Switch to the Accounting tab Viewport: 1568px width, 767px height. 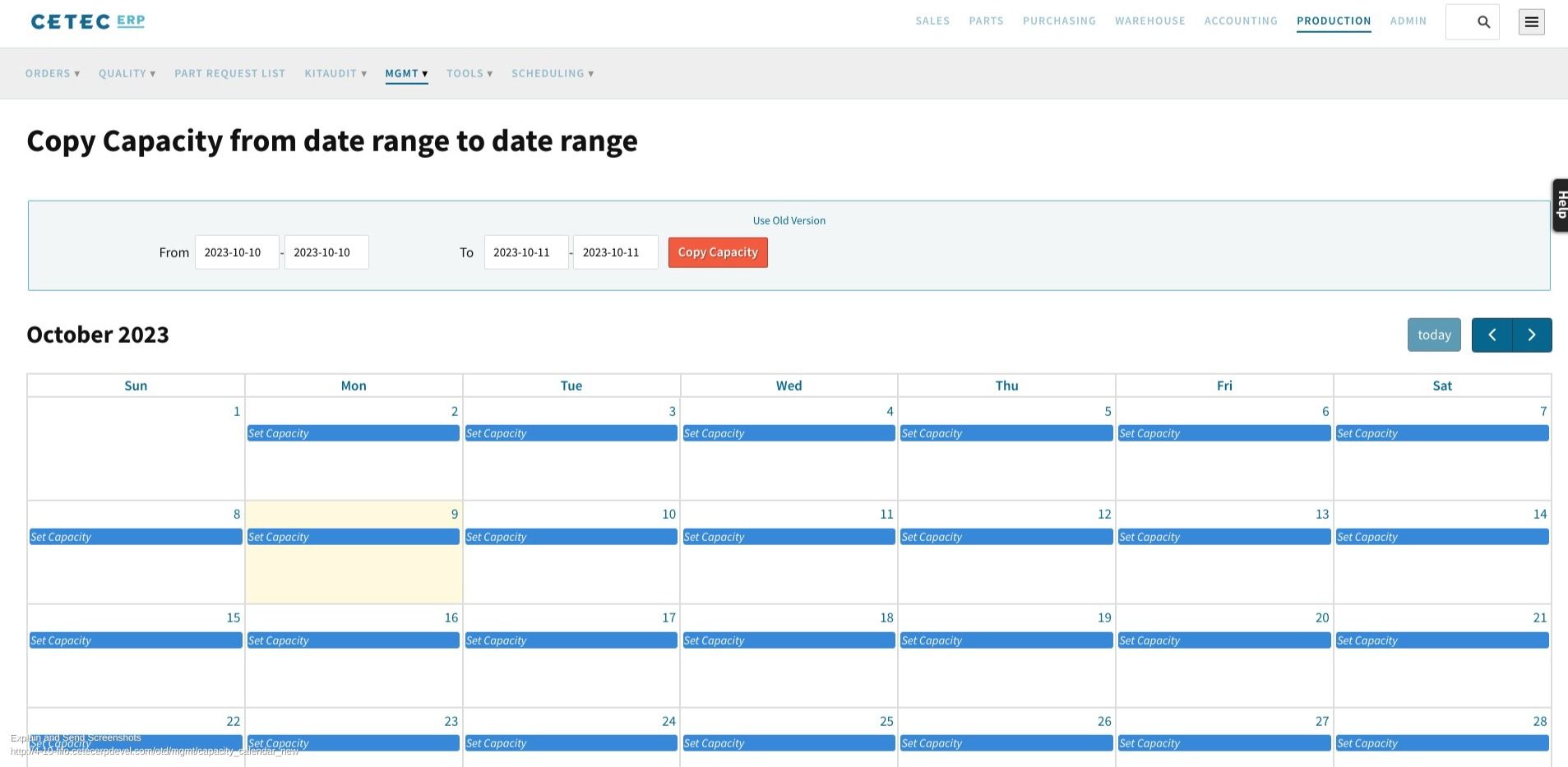click(x=1240, y=21)
